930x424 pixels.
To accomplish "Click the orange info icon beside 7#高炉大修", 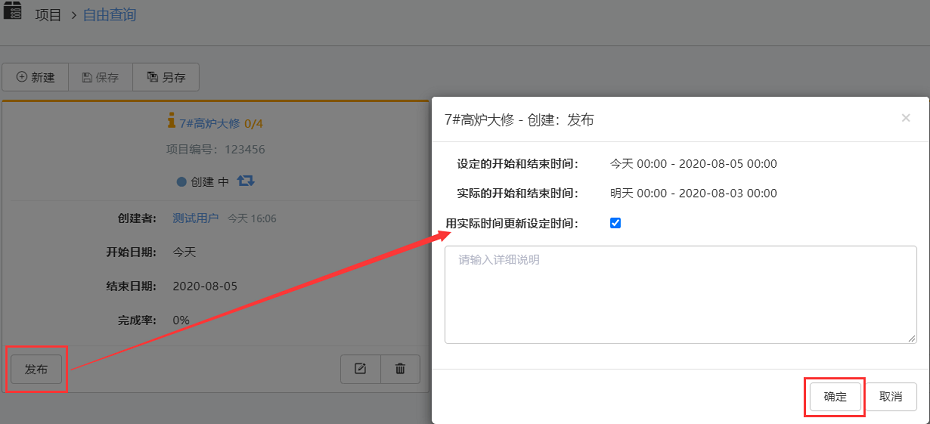I will pyautogui.click(x=171, y=123).
